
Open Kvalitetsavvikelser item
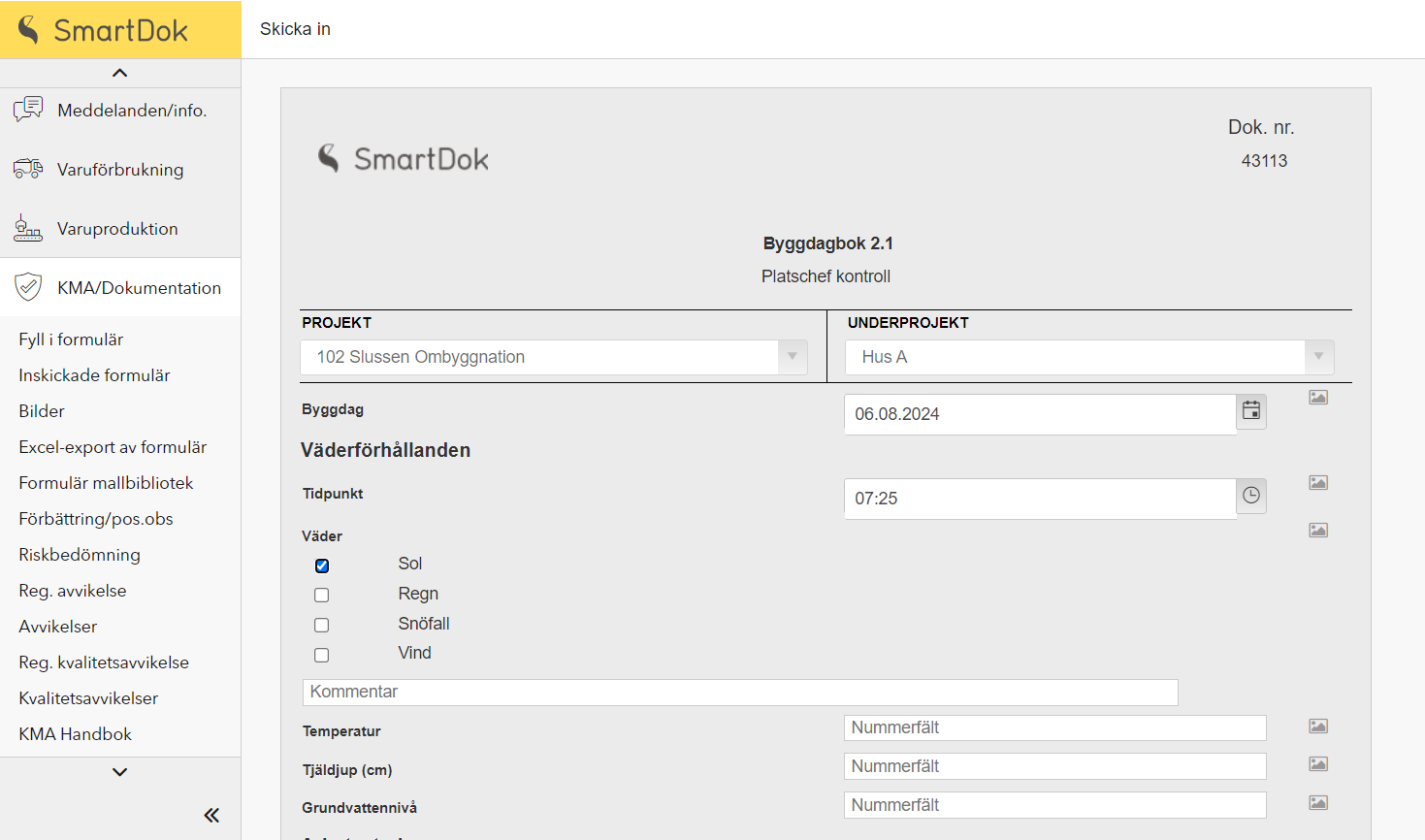click(x=88, y=698)
